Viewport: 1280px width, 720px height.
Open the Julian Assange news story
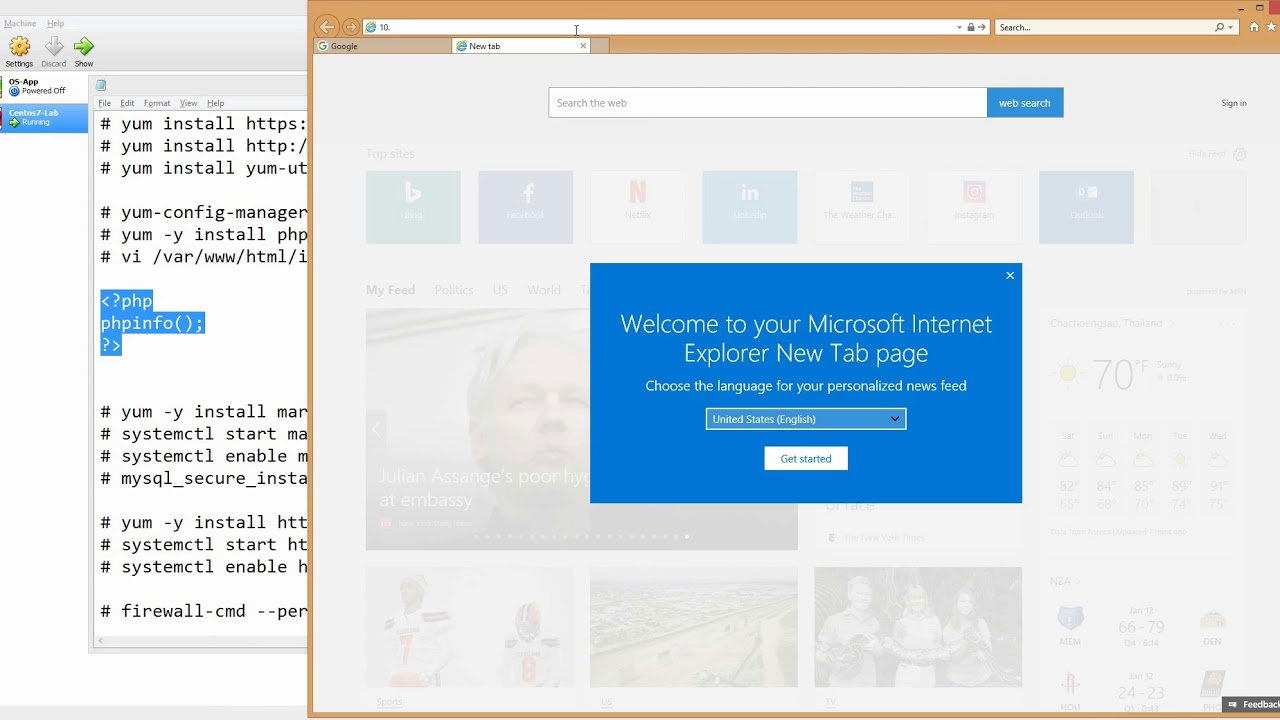click(485, 488)
